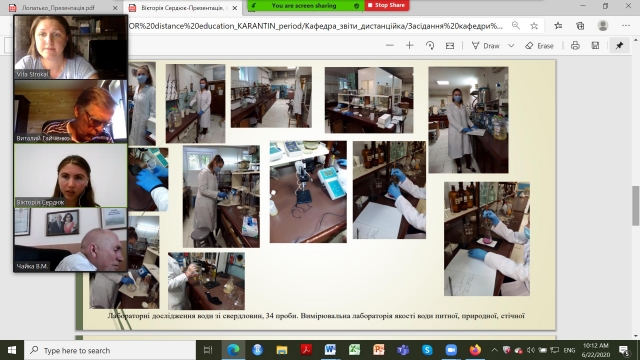Open Microsoft Edge from taskbar
640x360 pixels.
coord(233,350)
